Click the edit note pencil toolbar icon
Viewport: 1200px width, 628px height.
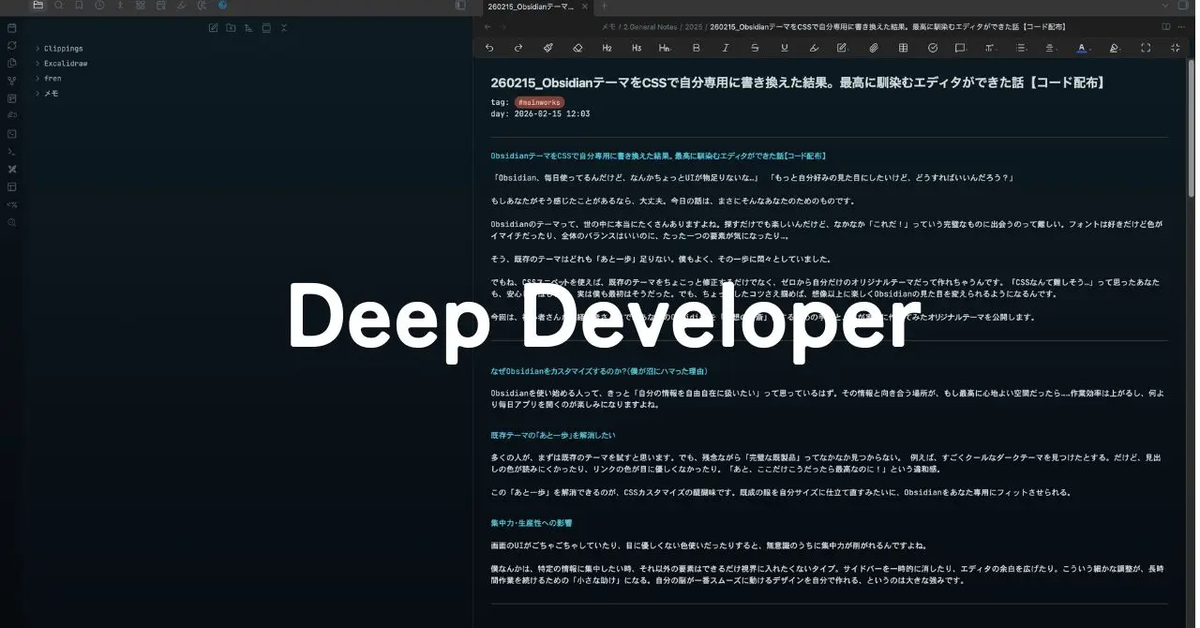tap(843, 47)
